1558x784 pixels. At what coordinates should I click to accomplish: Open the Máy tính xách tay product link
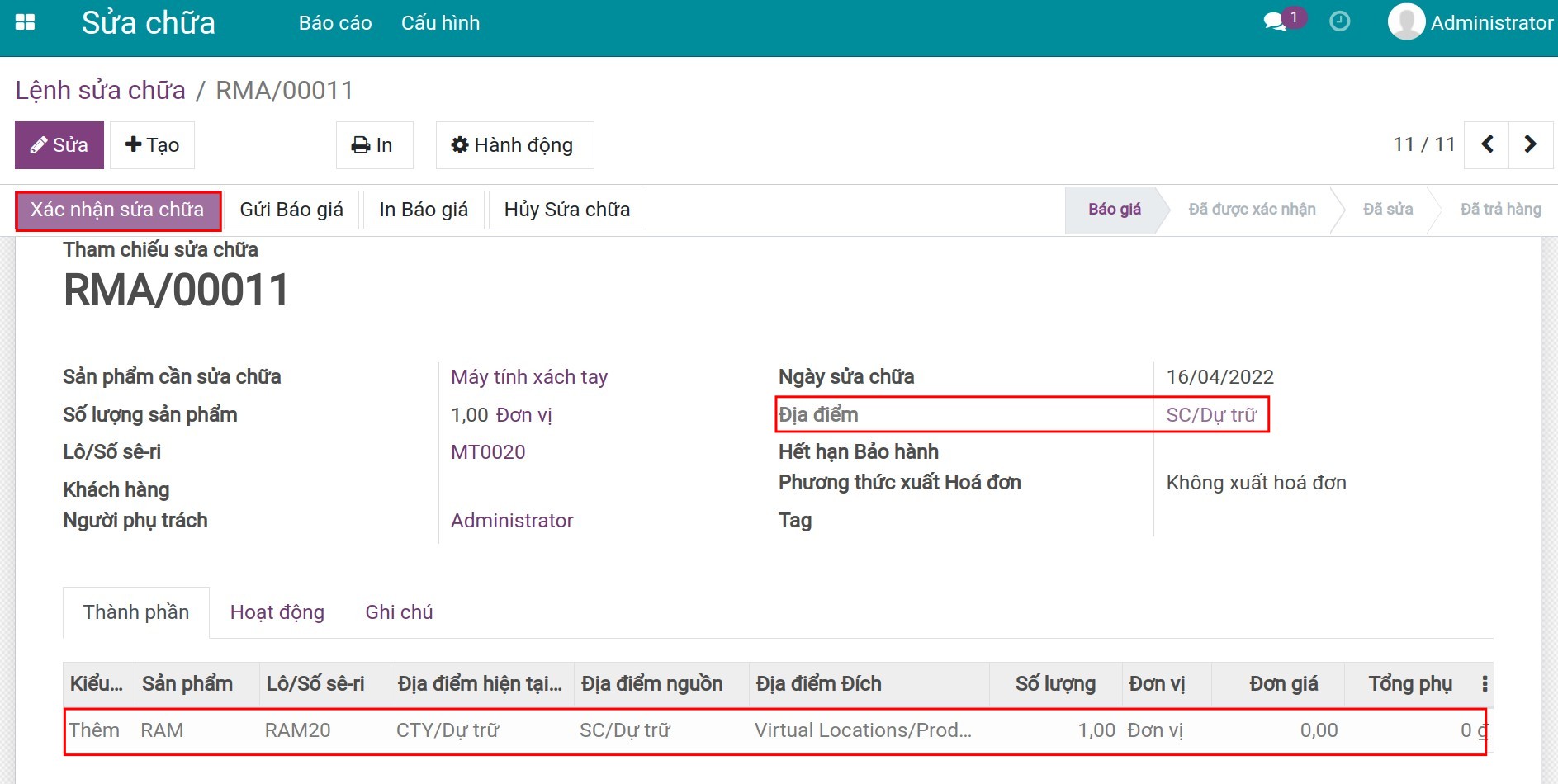tap(529, 377)
